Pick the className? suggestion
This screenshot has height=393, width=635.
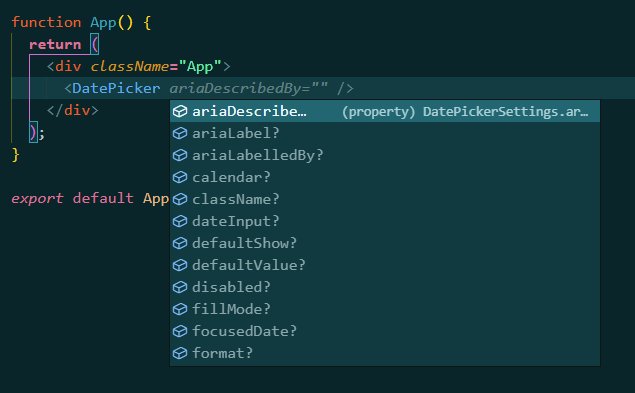385,199
